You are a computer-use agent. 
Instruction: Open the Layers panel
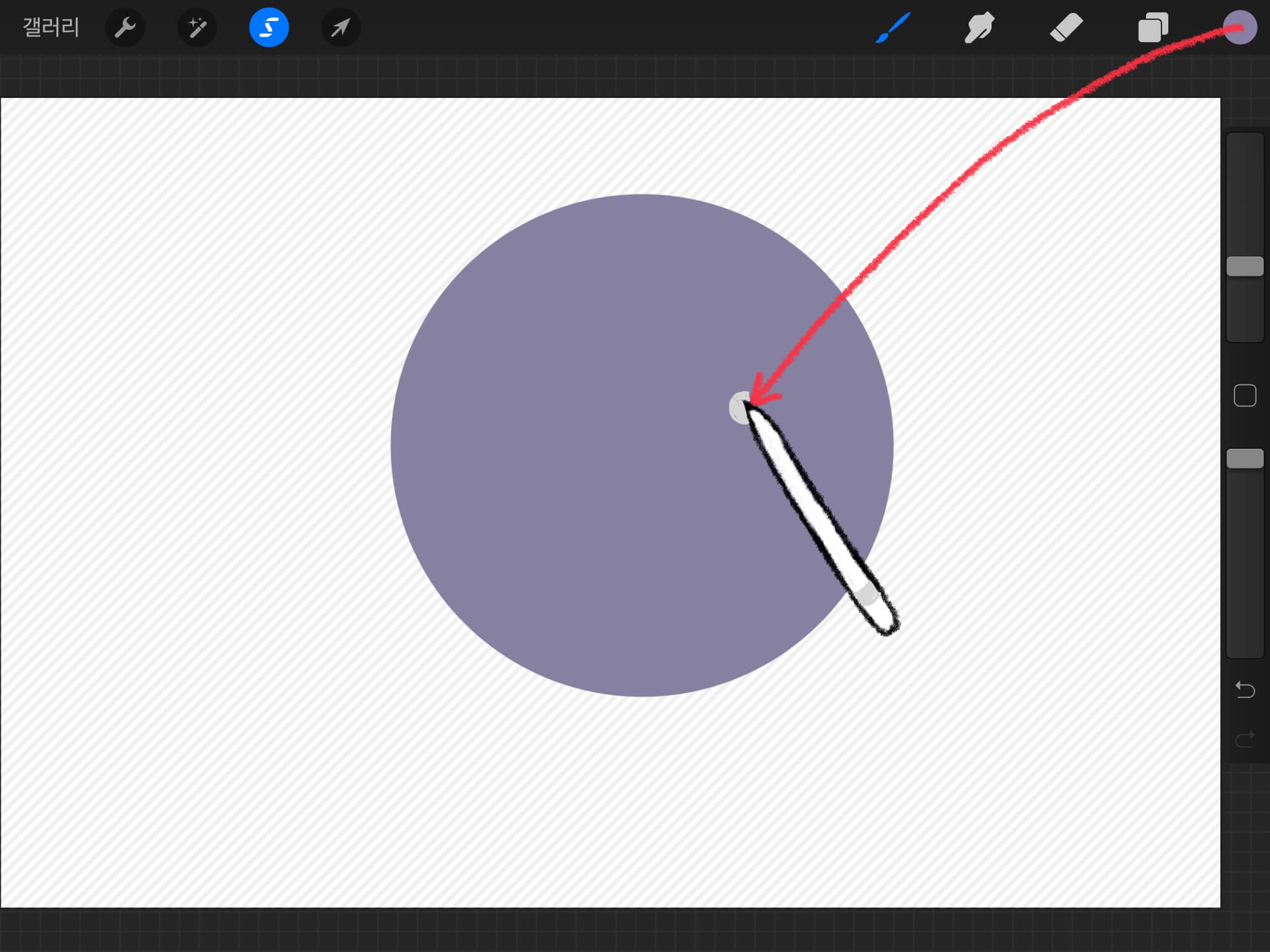click(1153, 27)
